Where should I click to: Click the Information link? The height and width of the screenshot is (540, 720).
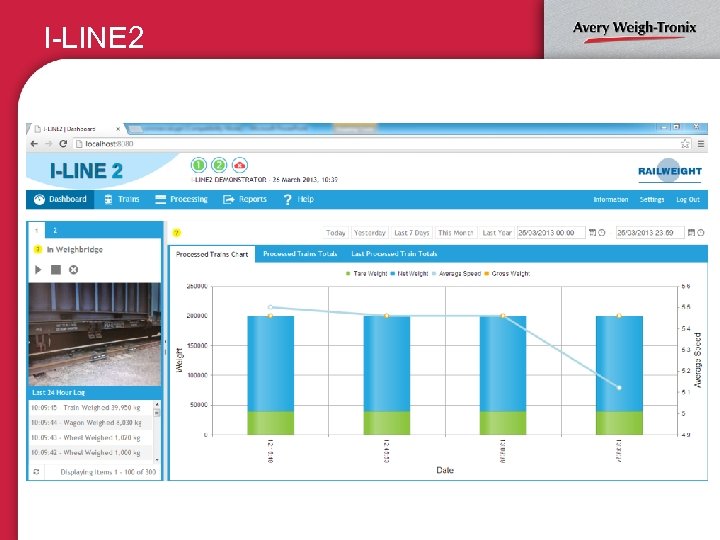pyautogui.click(x=610, y=199)
